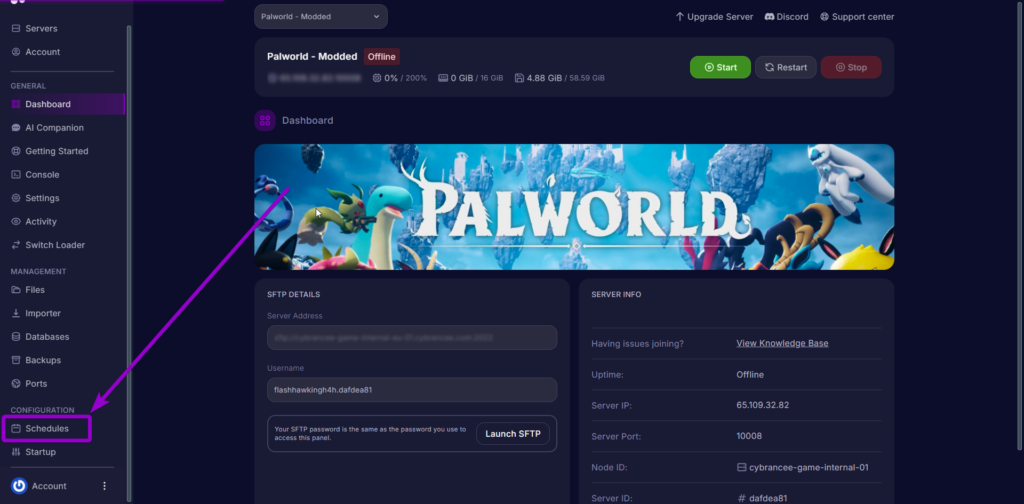Screen dimensions: 1024x504
Task: Click the Palworld banner image
Action: click(x=574, y=207)
